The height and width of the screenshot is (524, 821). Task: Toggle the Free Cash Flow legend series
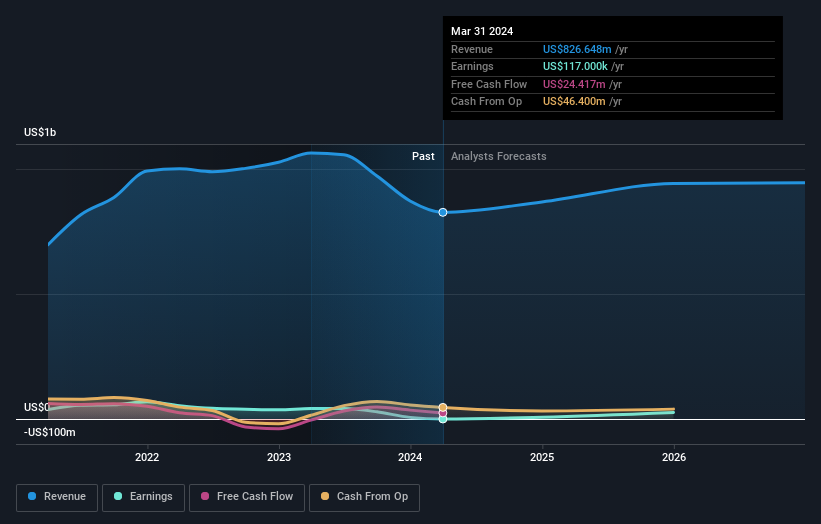coord(247,497)
